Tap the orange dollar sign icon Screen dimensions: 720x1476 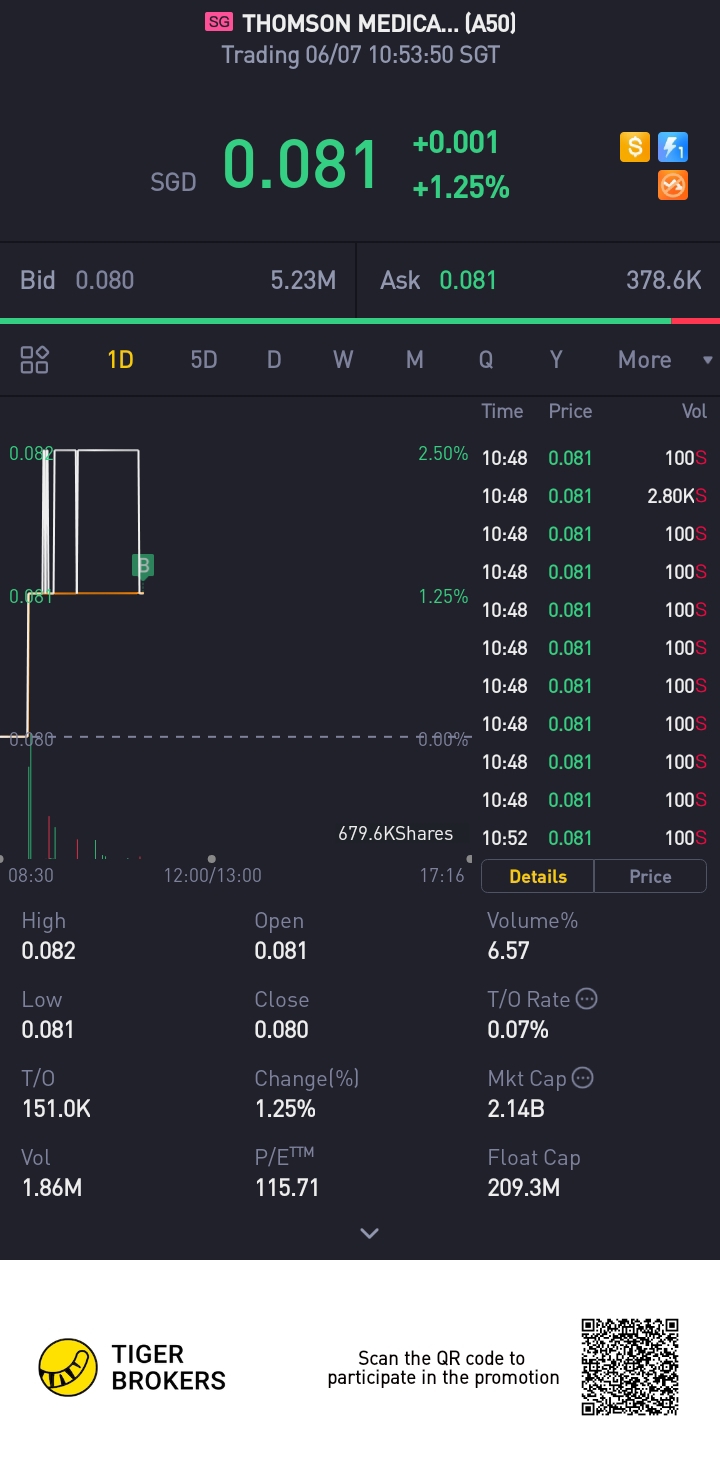(634, 148)
